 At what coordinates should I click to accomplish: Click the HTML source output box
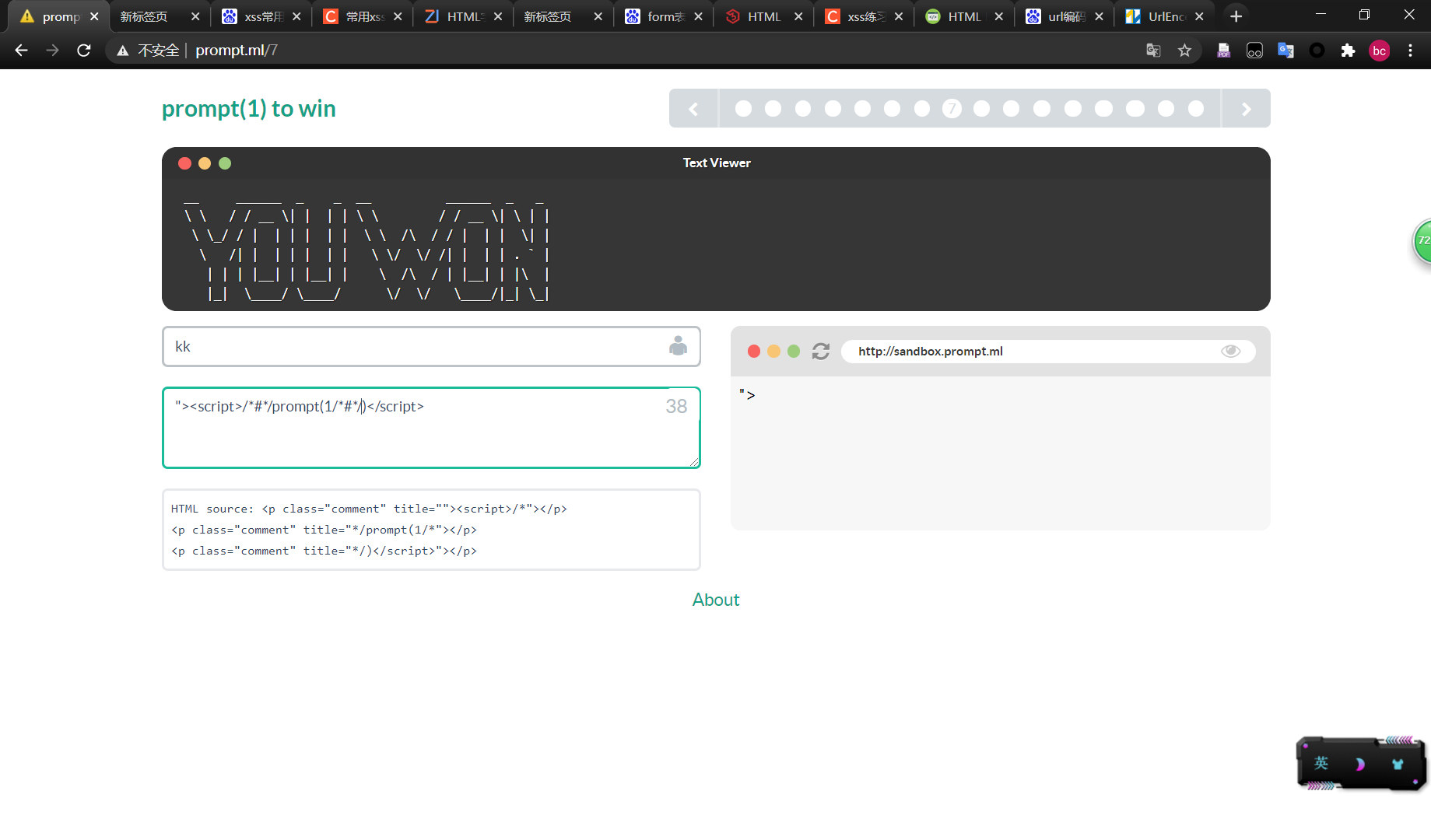point(431,530)
